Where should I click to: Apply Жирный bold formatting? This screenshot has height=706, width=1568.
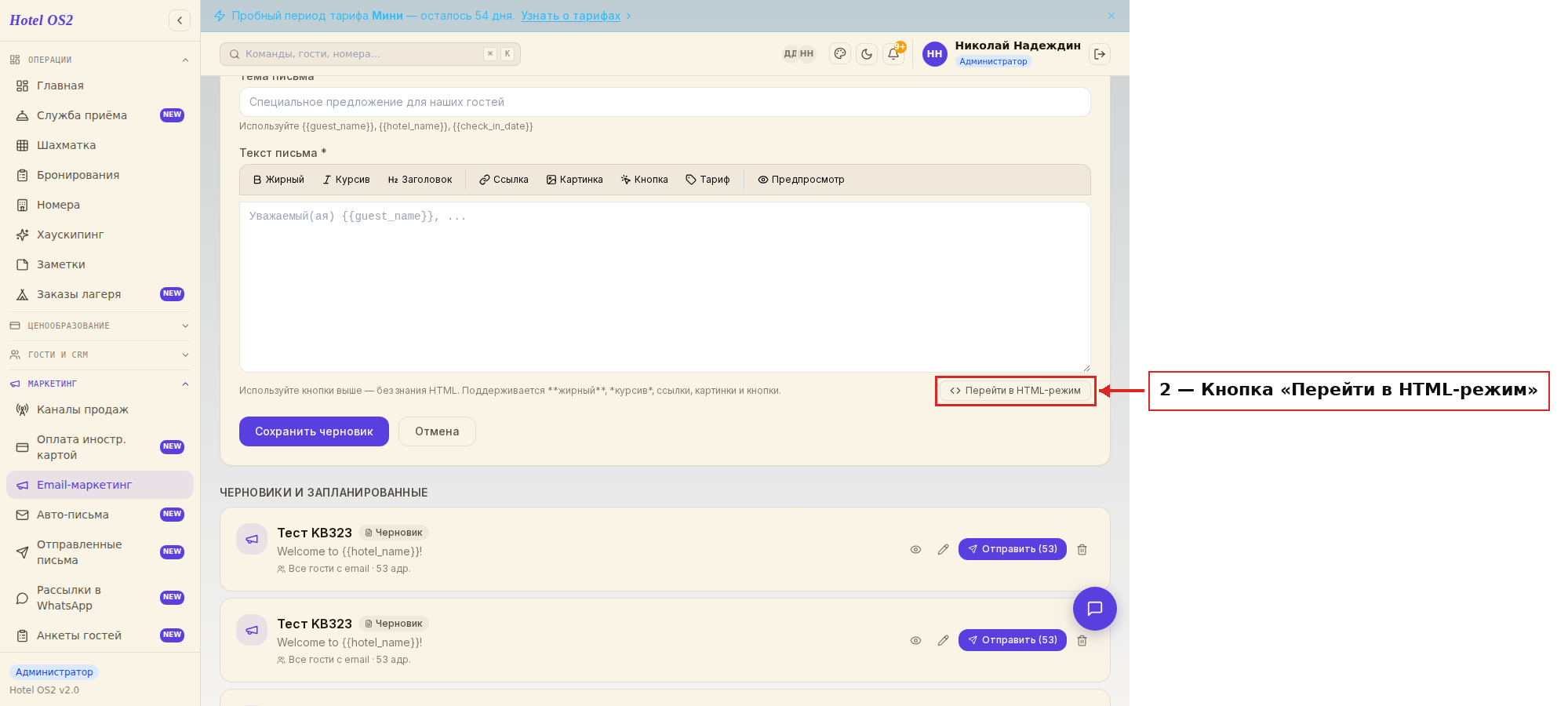[x=278, y=180]
